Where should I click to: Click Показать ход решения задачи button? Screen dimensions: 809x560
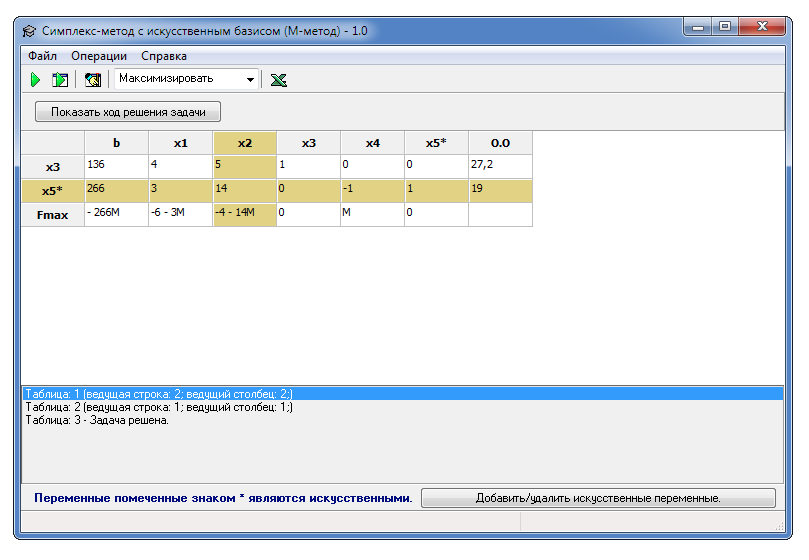tap(128, 111)
